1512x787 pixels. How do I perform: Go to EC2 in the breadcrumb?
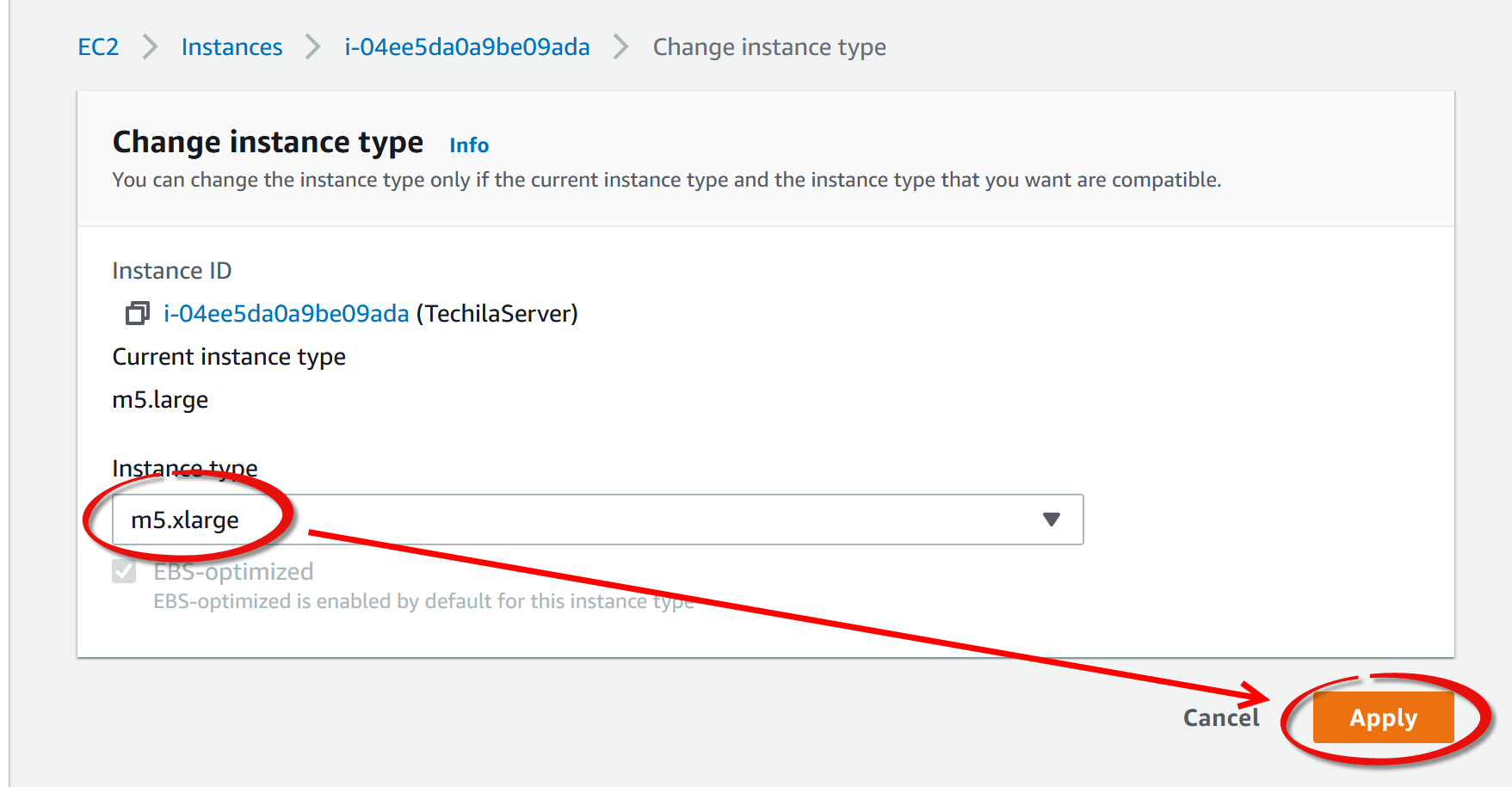[x=98, y=47]
